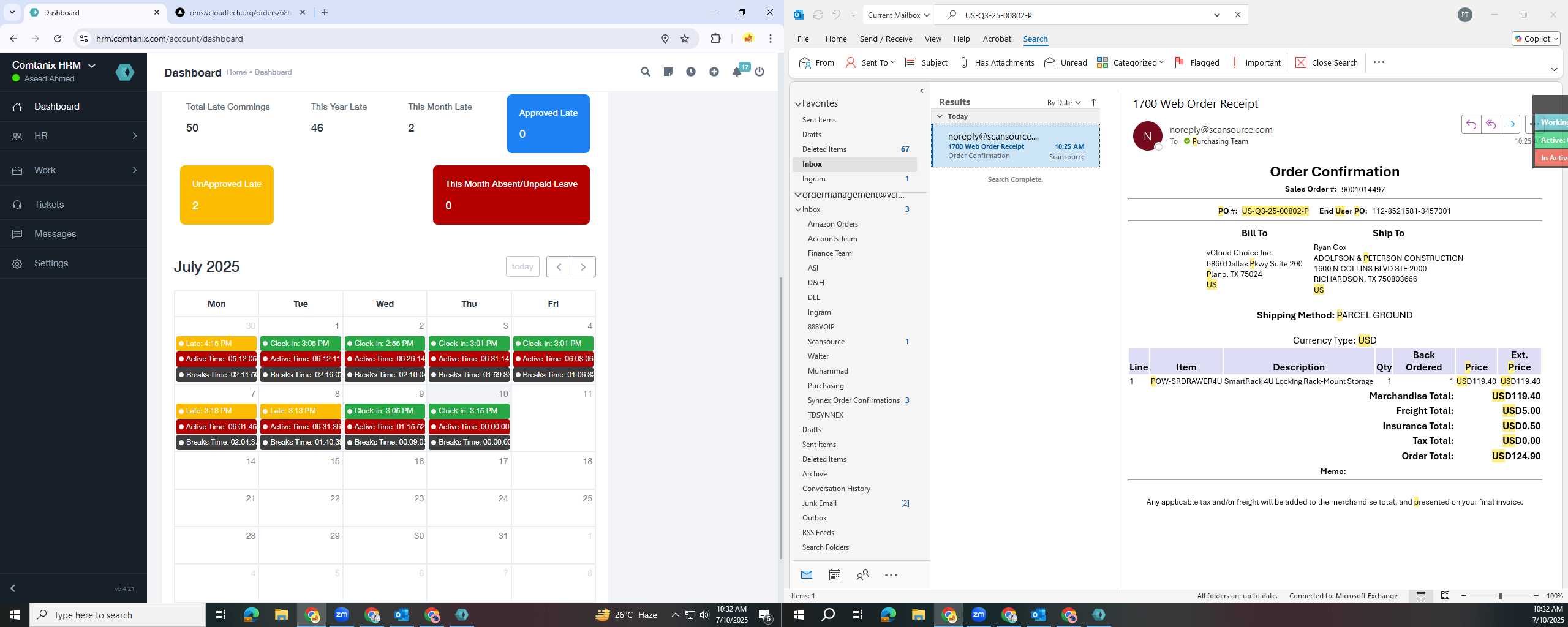Collapse the Favorites folder group
Image resolution: width=1568 pixels, height=627 pixels.
798,103
